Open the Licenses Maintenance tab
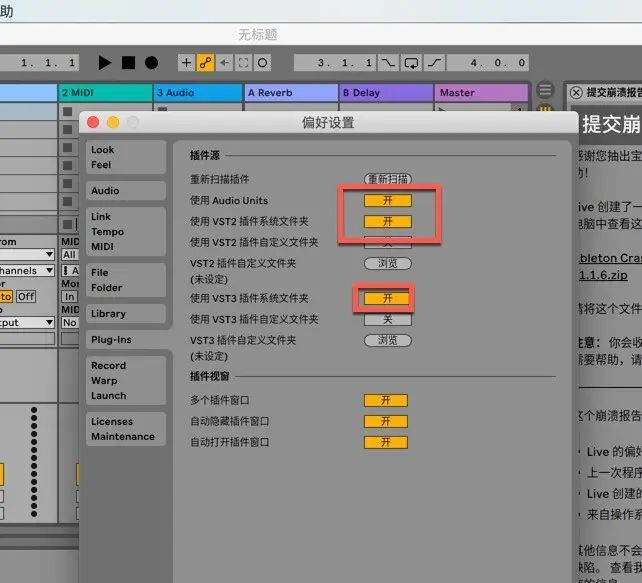 [126, 429]
